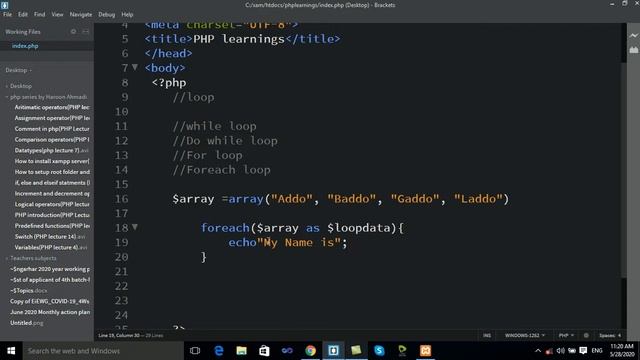Open June 2020 Monthly action plan file

50,312
